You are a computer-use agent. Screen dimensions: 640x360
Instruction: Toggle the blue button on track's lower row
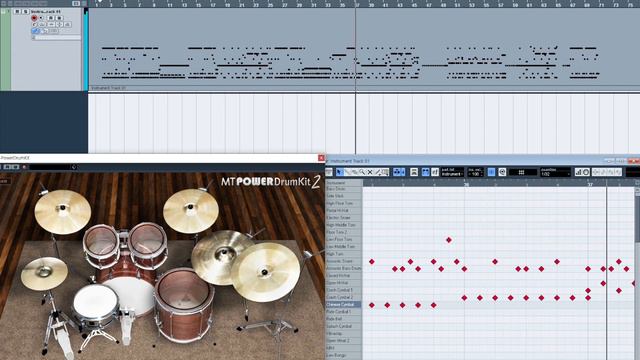click(36, 31)
